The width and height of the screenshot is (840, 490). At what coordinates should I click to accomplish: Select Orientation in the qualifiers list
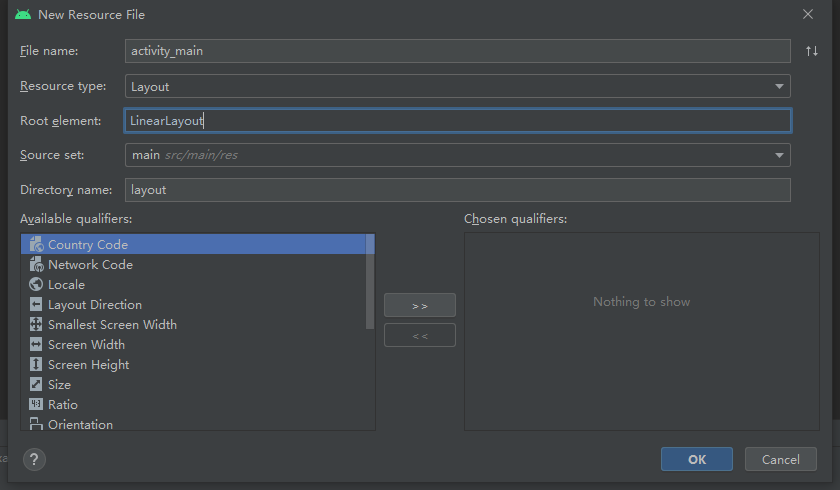tap(80, 424)
